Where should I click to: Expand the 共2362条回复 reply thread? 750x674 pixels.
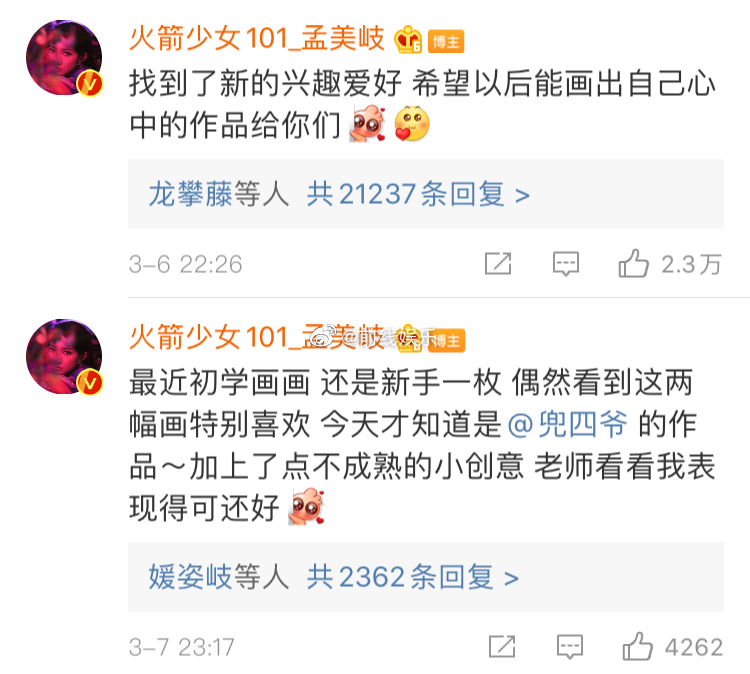point(412,576)
